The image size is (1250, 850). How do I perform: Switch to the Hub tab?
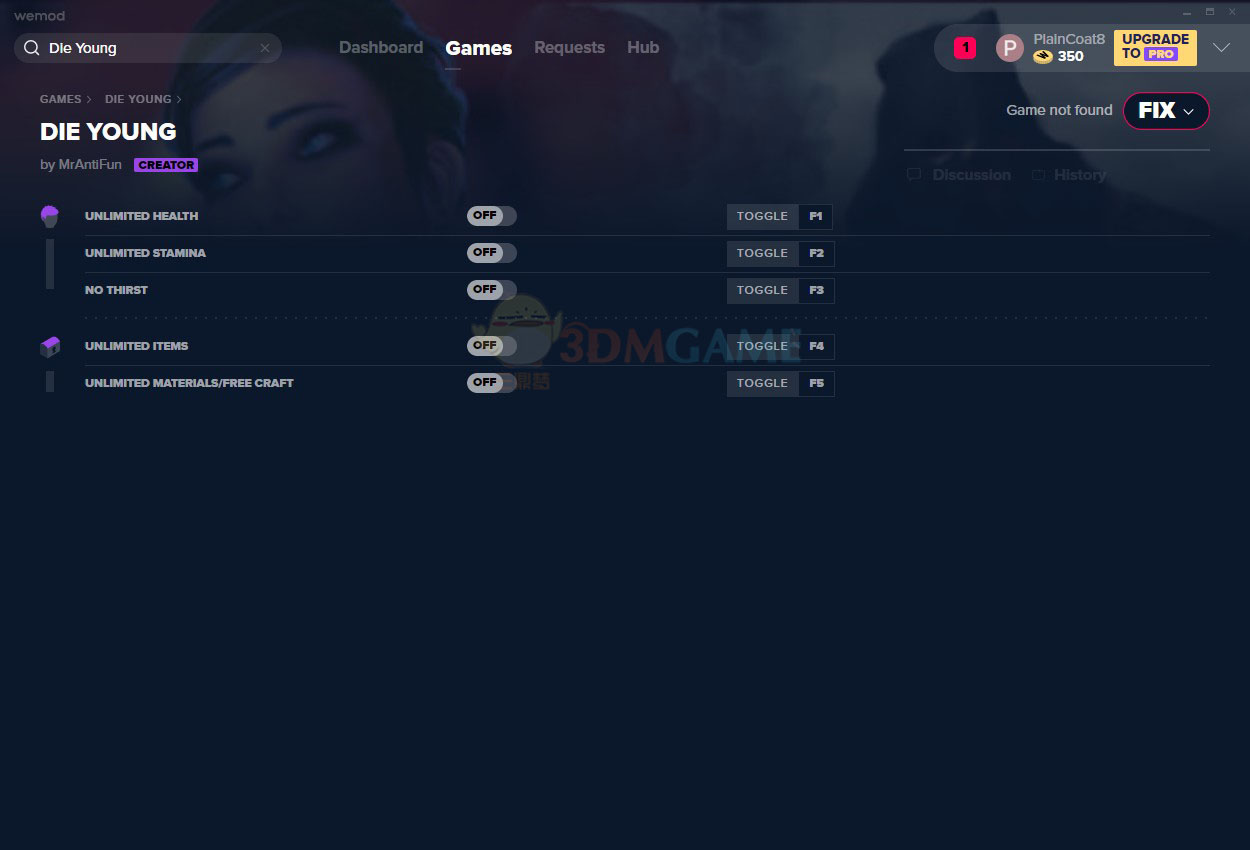click(x=643, y=48)
